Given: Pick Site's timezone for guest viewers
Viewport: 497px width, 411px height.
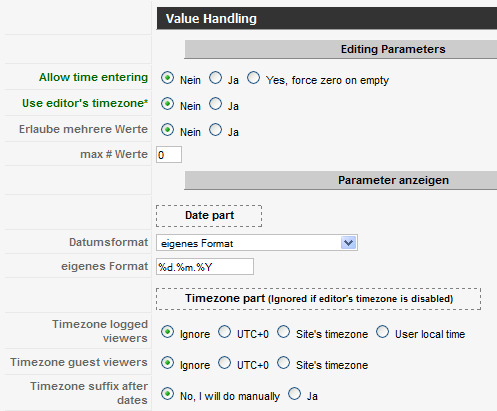Looking at the screenshot, I should click(x=283, y=363).
